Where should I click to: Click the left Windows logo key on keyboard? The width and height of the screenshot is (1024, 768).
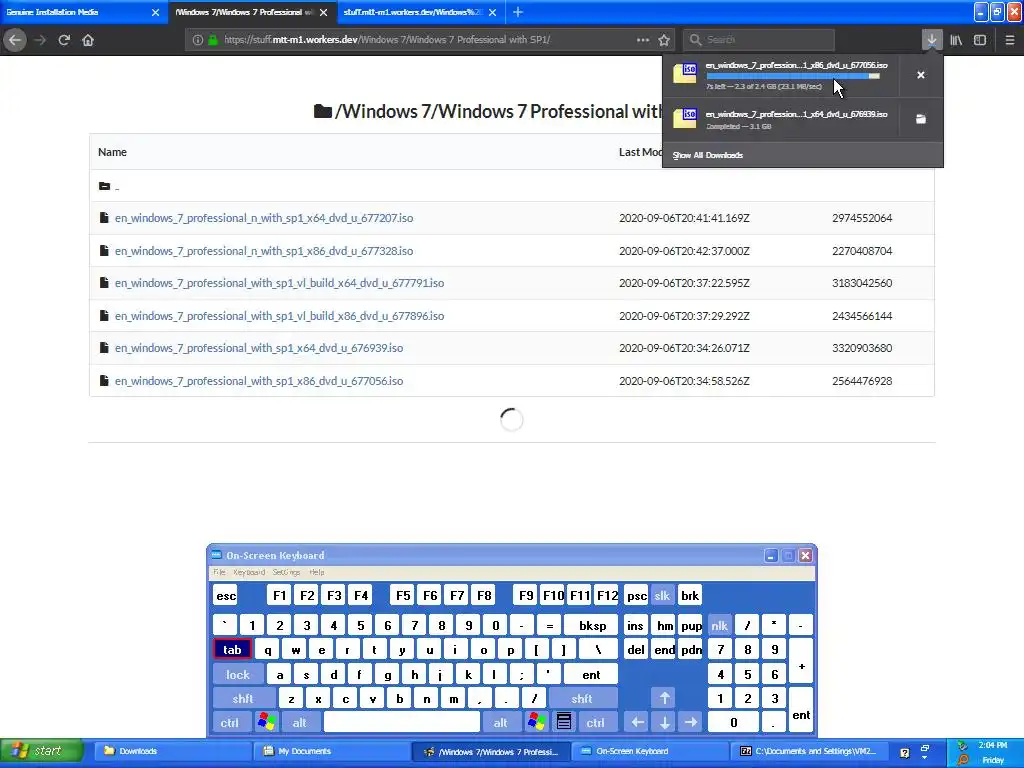coord(266,722)
